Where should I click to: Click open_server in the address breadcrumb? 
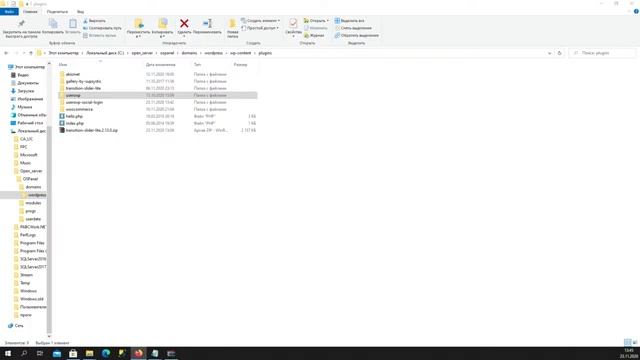142,53
